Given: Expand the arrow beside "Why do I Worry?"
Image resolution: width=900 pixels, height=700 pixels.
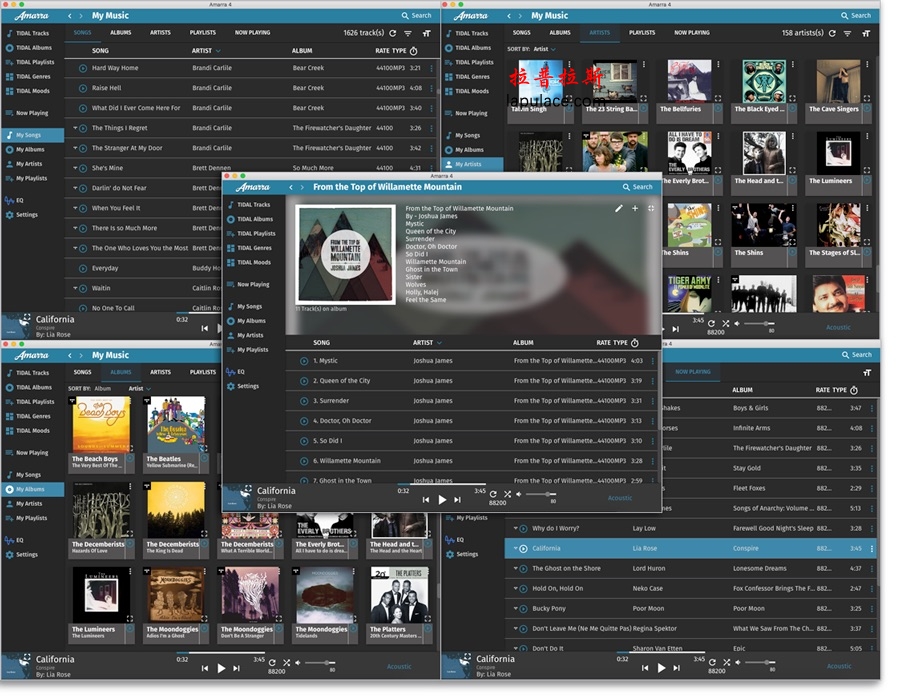Looking at the screenshot, I should (x=516, y=528).
